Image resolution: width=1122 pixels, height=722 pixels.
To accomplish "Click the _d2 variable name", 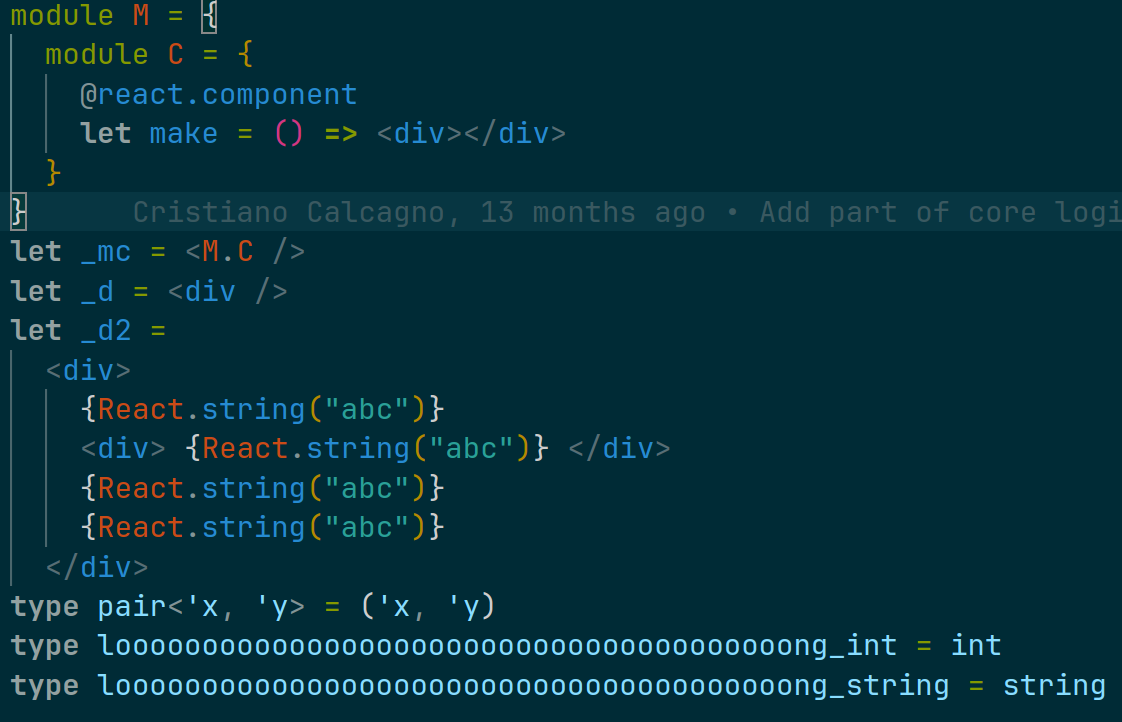I will pyautogui.click(x=106, y=331).
